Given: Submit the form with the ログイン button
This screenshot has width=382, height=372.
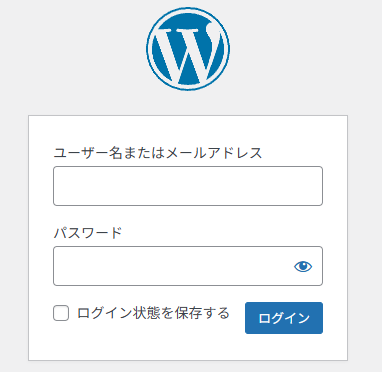Looking at the screenshot, I should pyautogui.click(x=284, y=318).
